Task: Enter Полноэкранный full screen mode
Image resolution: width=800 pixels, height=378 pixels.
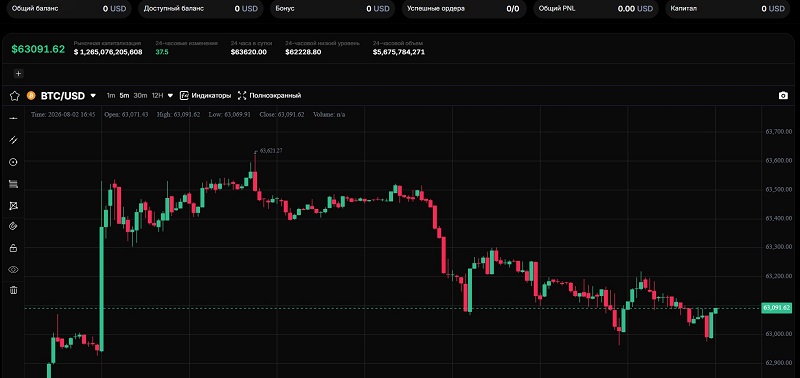Action: coord(269,95)
